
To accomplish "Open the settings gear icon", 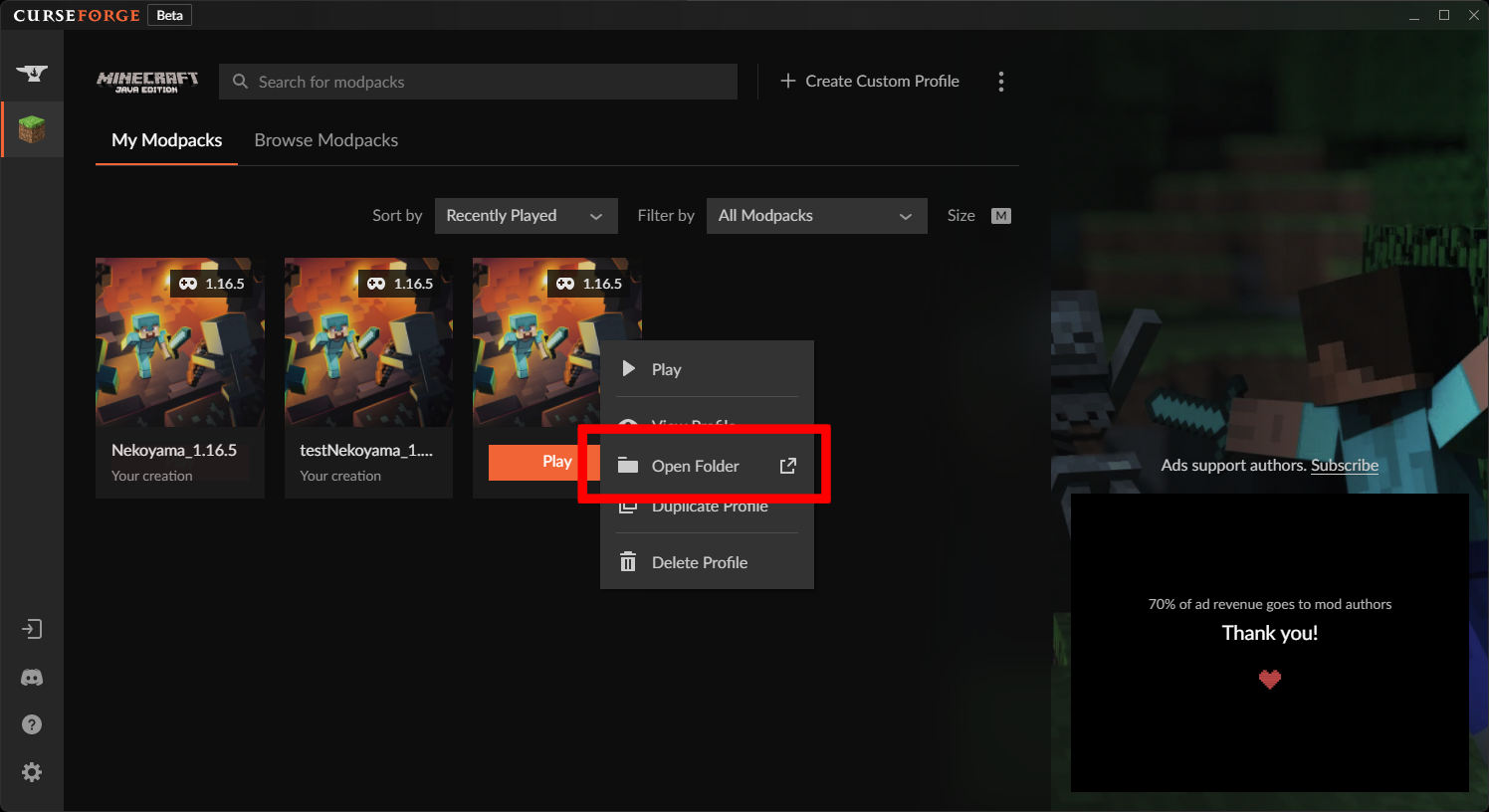I will [x=32, y=772].
